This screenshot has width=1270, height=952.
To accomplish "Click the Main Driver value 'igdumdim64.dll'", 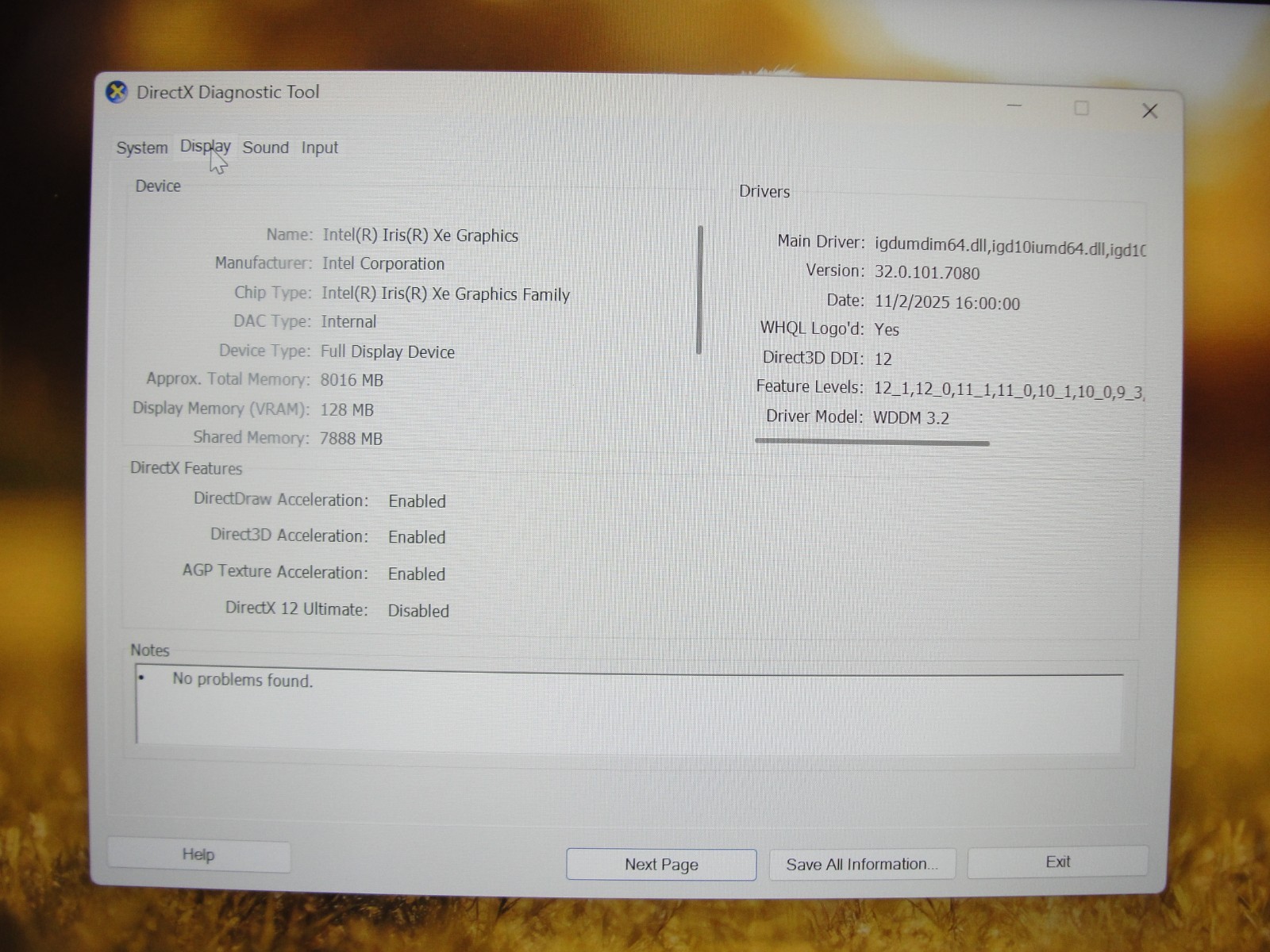I will pyautogui.click(x=930, y=245).
